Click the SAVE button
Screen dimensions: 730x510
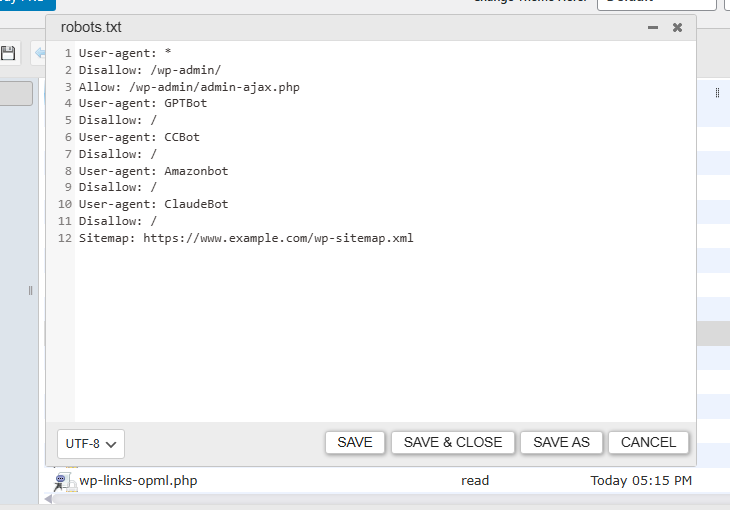(x=355, y=442)
